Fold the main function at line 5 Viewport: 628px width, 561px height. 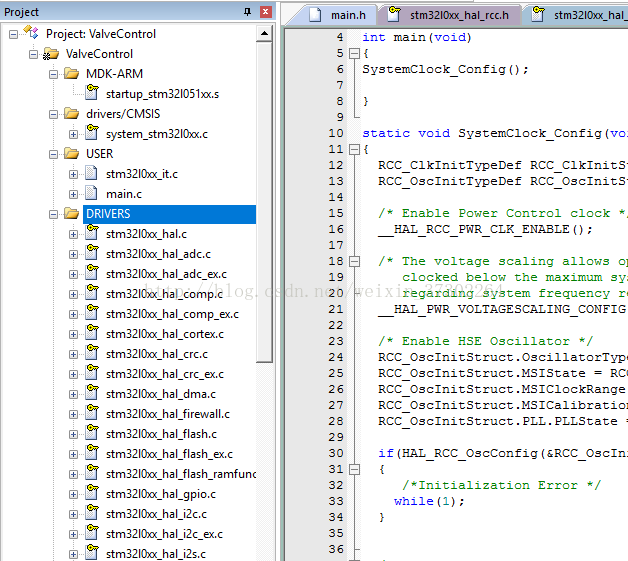pyautogui.click(x=353, y=53)
